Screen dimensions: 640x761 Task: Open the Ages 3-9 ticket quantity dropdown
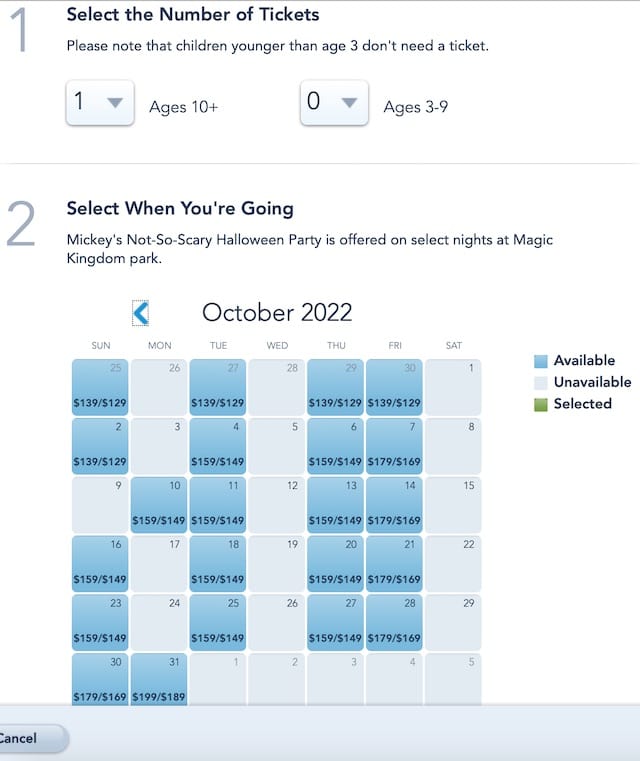334,102
